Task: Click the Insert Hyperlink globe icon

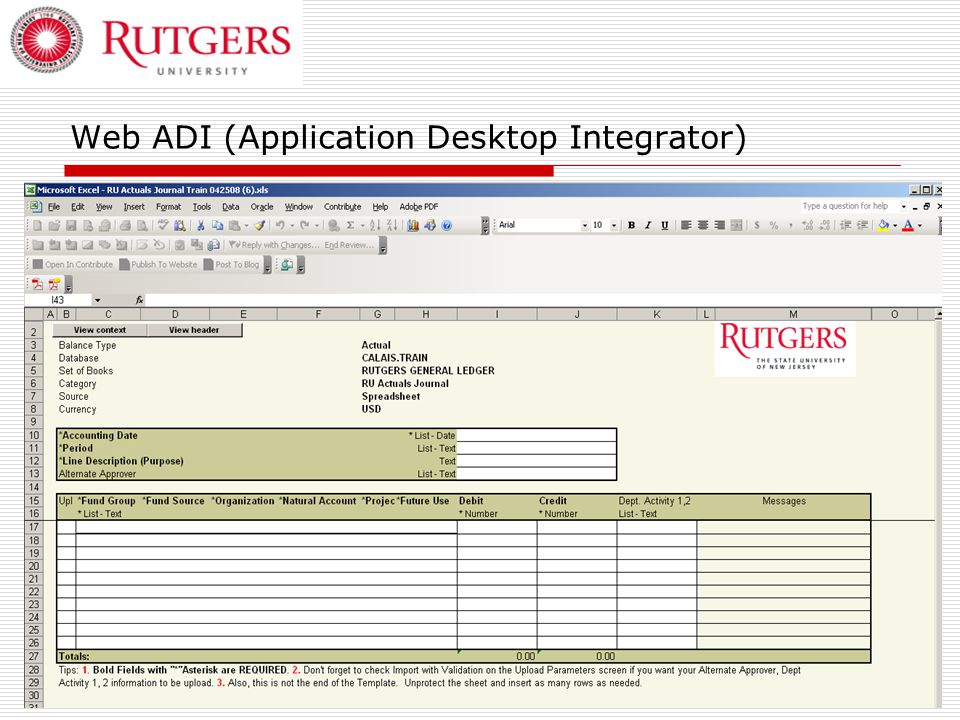Action: coord(334,225)
